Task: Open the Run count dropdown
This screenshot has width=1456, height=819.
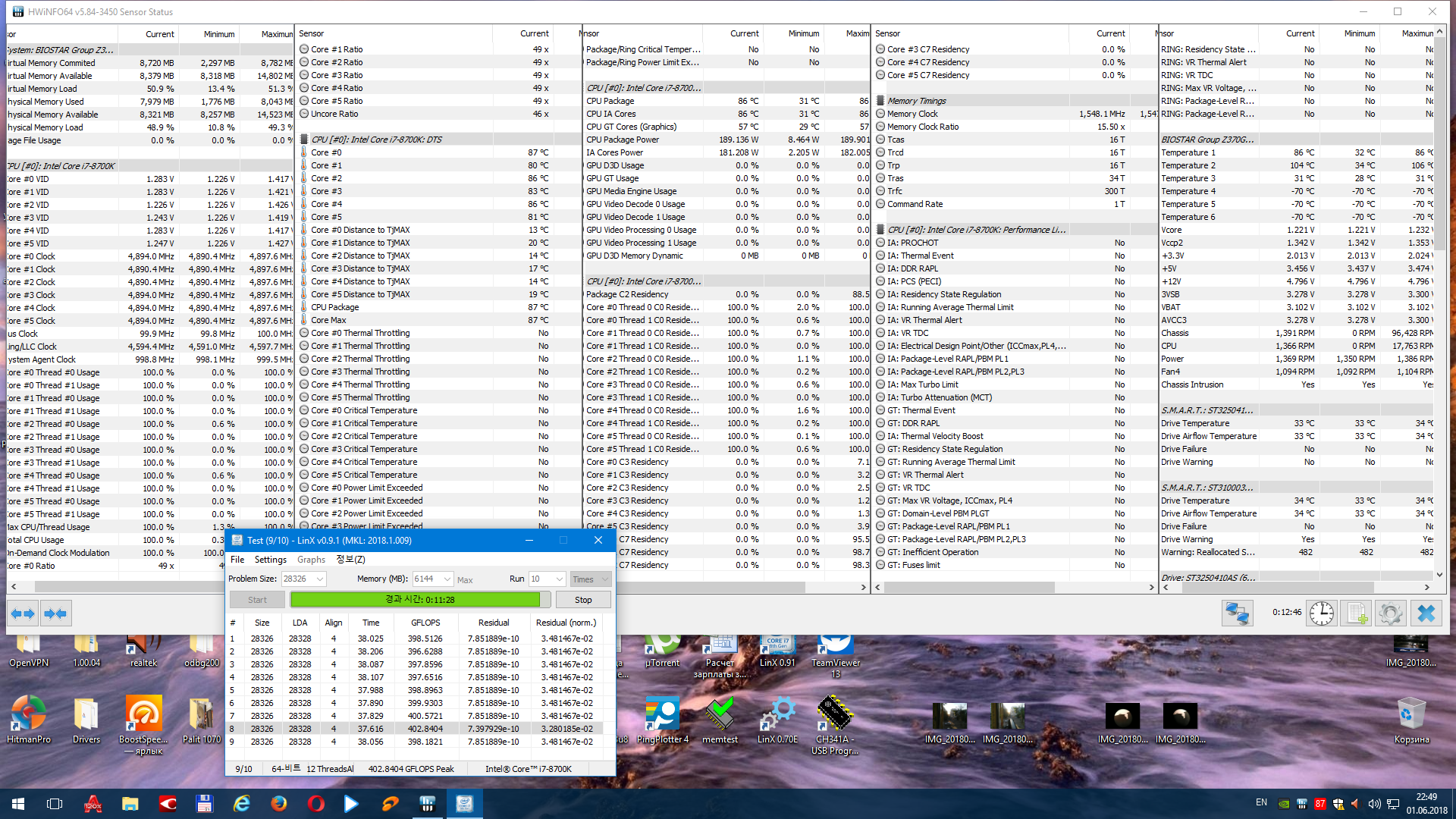Action: (560, 579)
